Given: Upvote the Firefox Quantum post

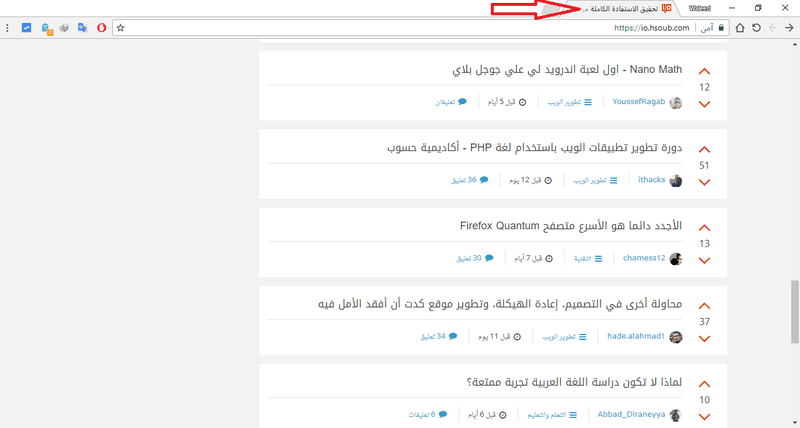Looking at the screenshot, I should tap(704, 228).
